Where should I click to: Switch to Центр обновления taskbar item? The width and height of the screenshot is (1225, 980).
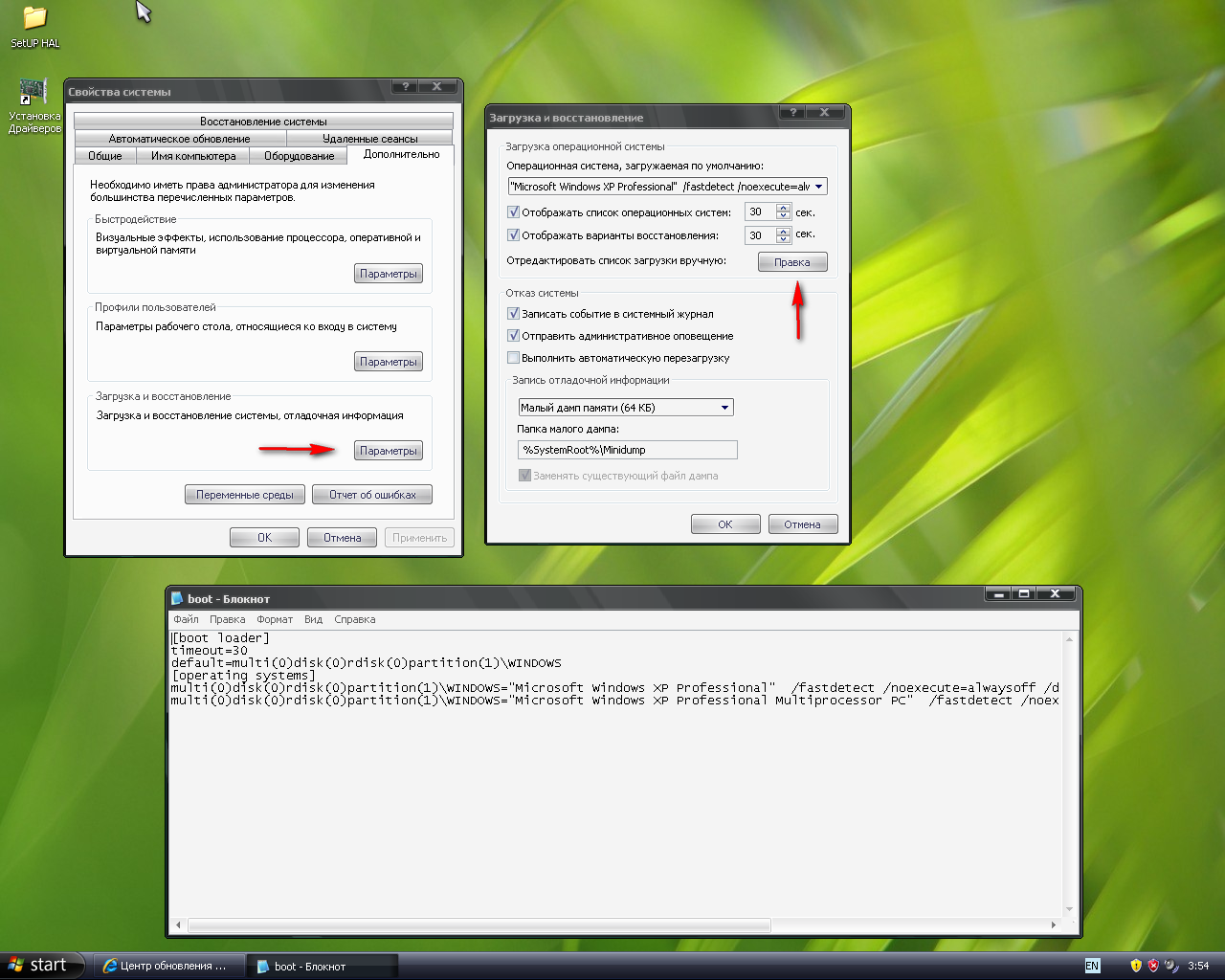[x=168, y=966]
